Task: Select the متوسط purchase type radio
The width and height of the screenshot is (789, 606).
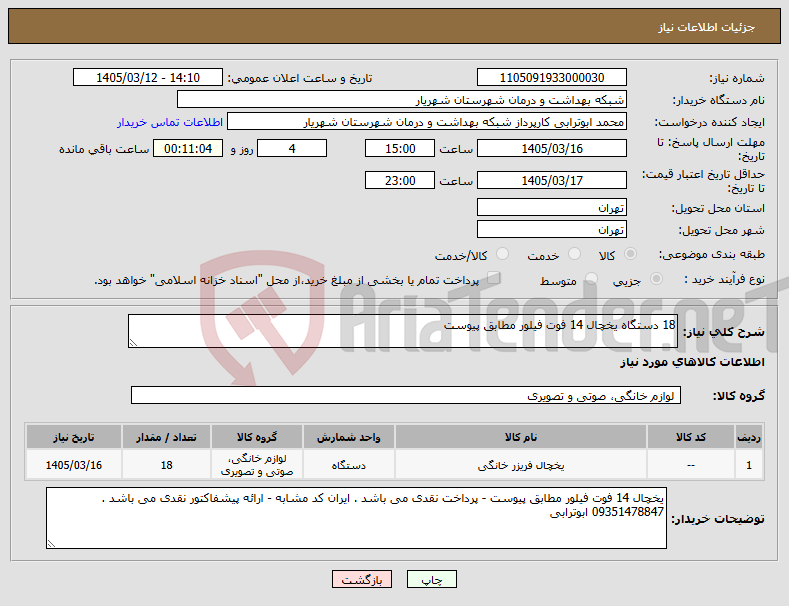Action: pos(591,279)
